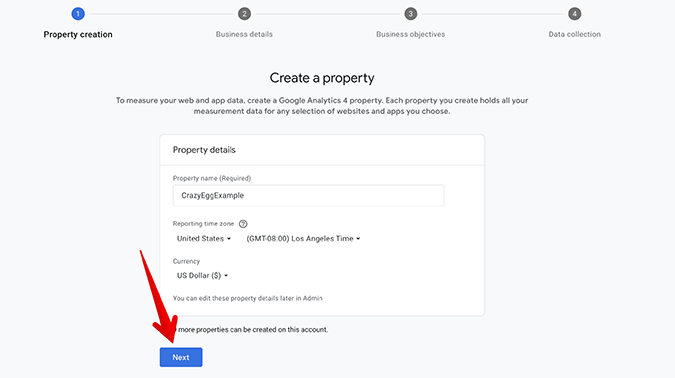Click the more properties can be created notice
The image size is (675, 378).
(x=253, y=330)
